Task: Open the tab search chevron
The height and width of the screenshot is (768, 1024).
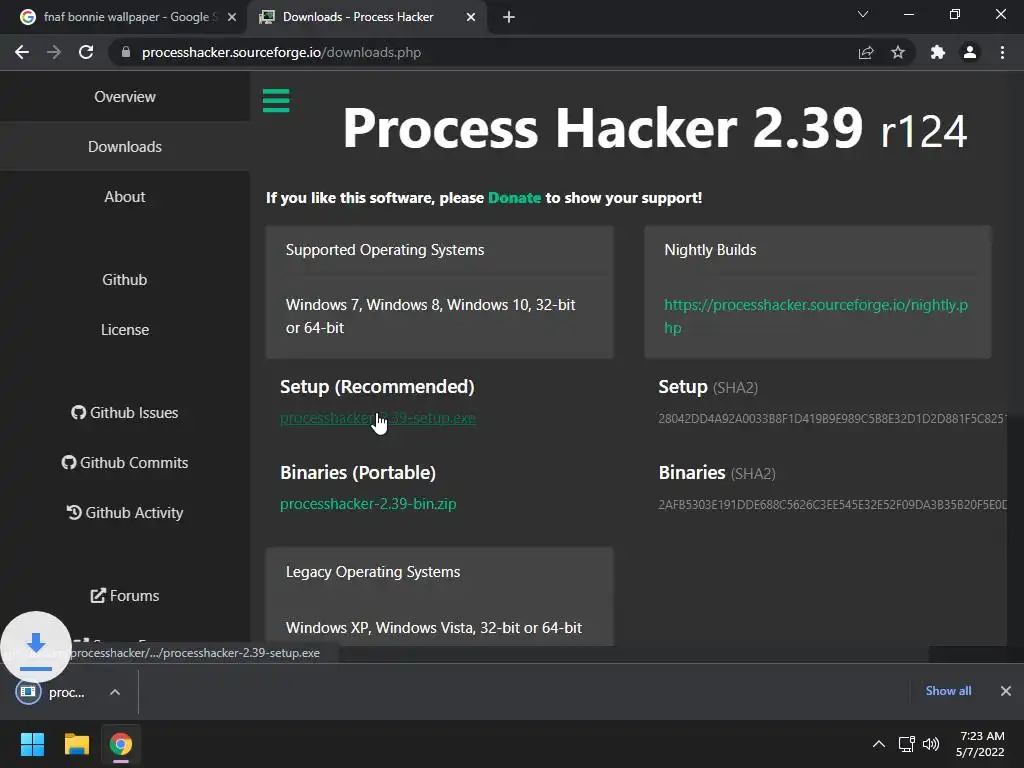Action: tap(863, 14)
